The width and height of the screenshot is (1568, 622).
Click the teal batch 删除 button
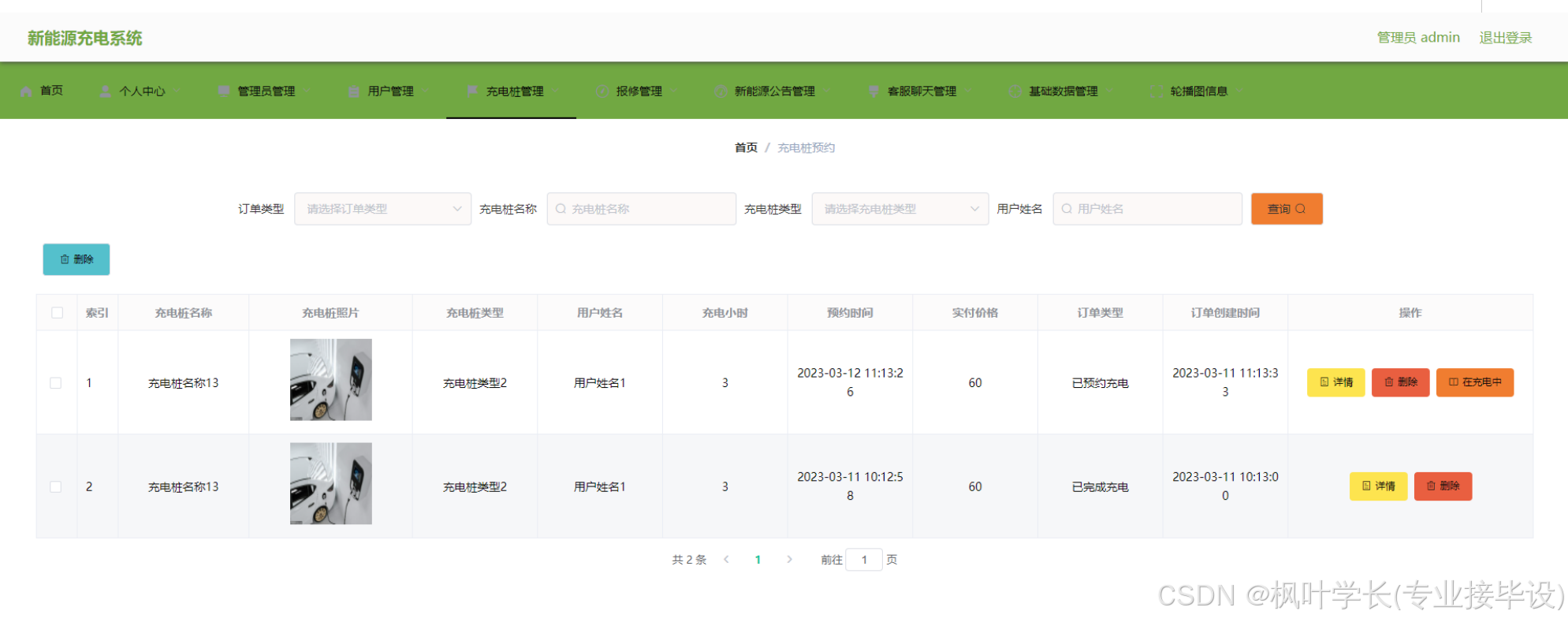pos(76,259)
